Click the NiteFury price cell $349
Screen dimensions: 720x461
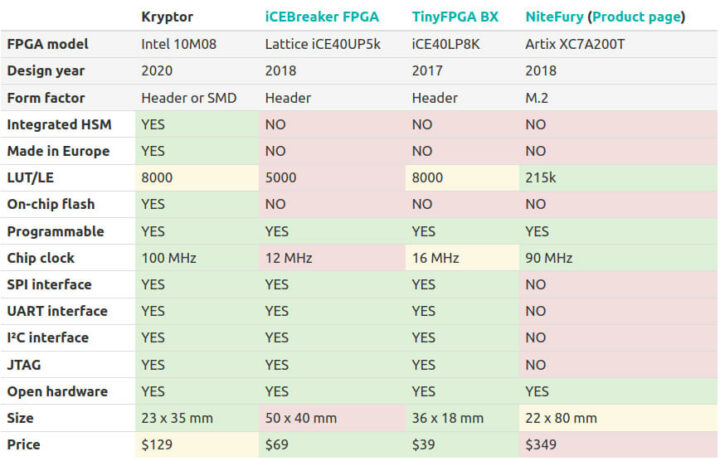[618, 444]
